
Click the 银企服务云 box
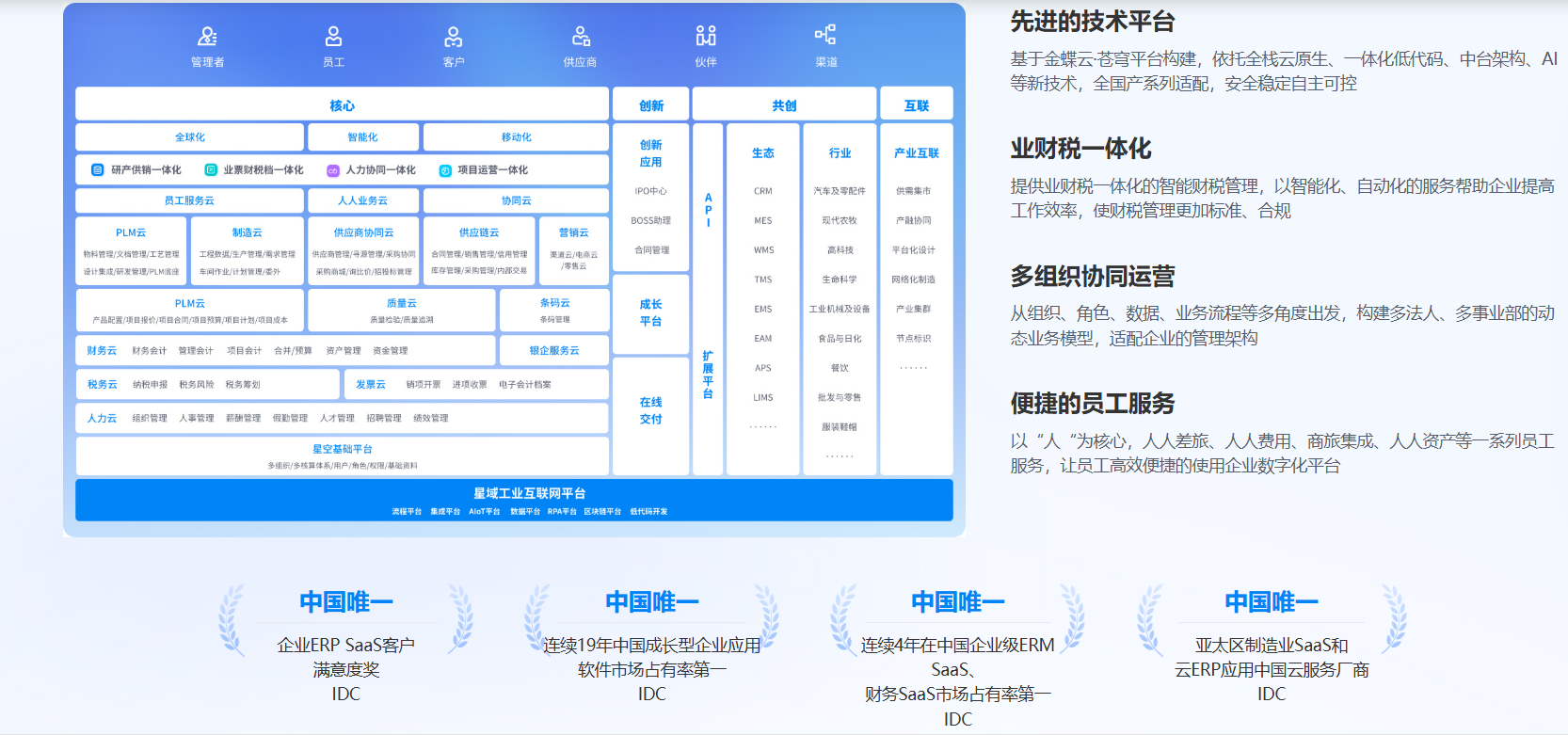pyautogui.click(x=554, y=350)
